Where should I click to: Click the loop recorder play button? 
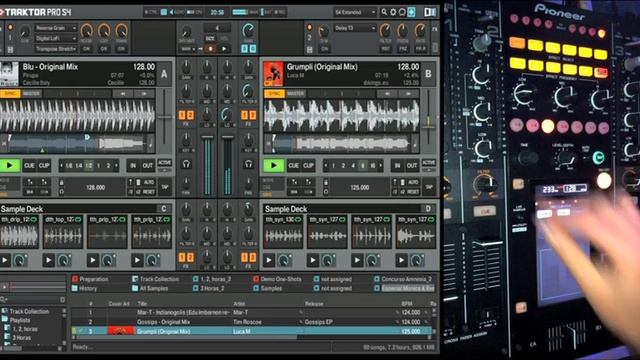(x=224, y=49)
